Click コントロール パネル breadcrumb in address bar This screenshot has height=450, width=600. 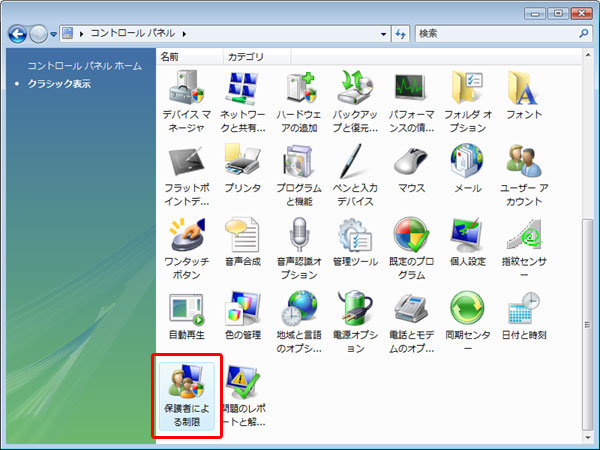[133, 34]
